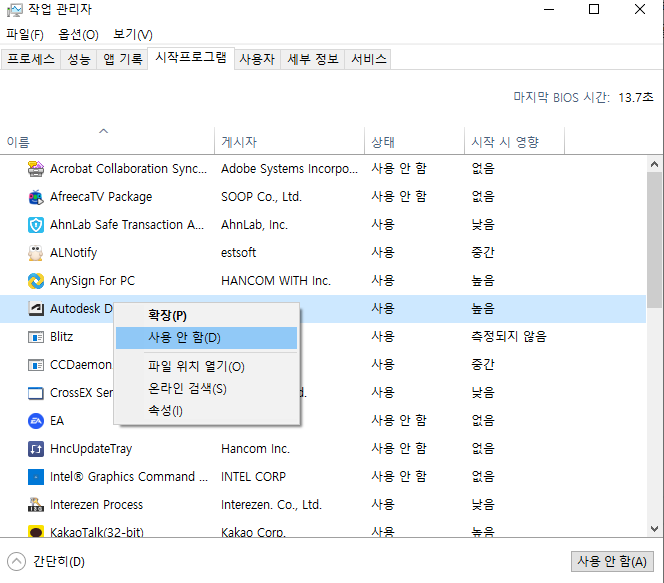664x583 pixels.
Task: Click the 13.7초 BIOS time value
Action: 636,98
